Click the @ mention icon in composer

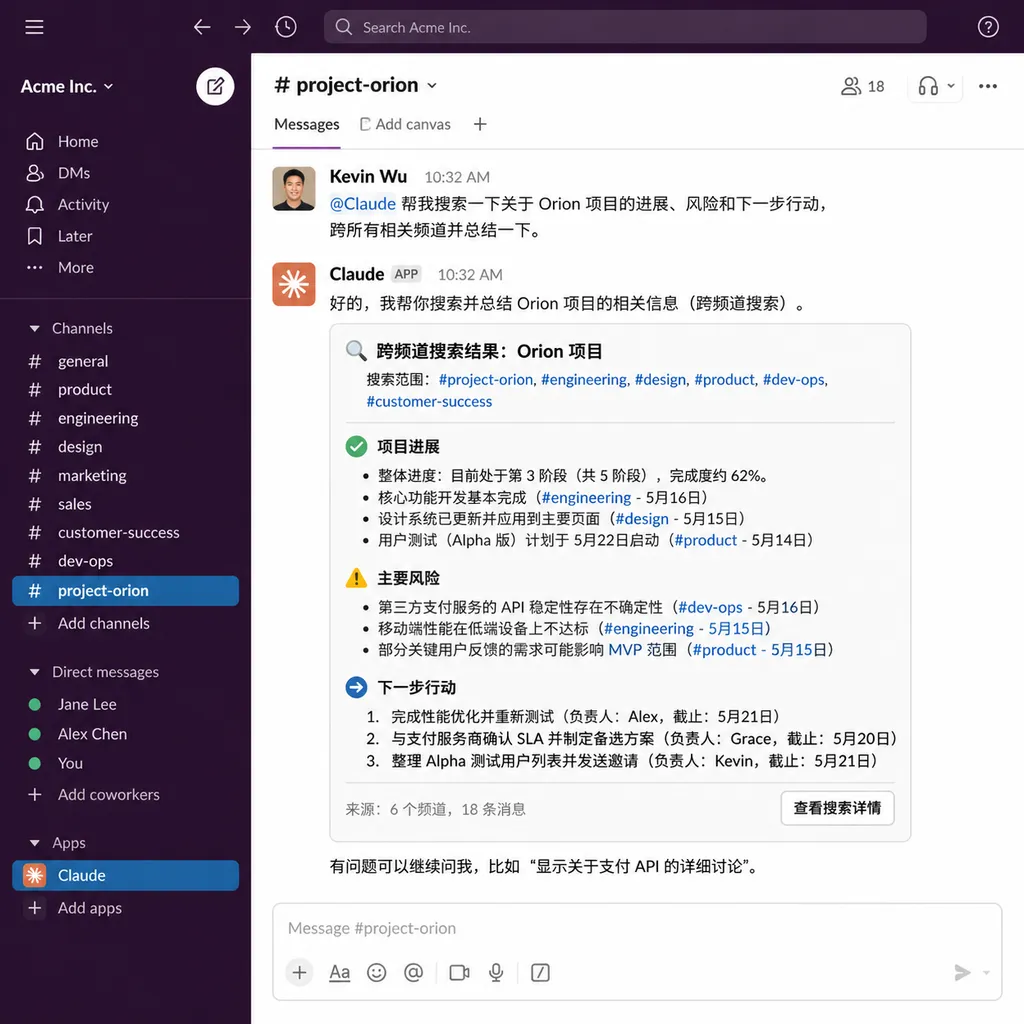point(413,973)
